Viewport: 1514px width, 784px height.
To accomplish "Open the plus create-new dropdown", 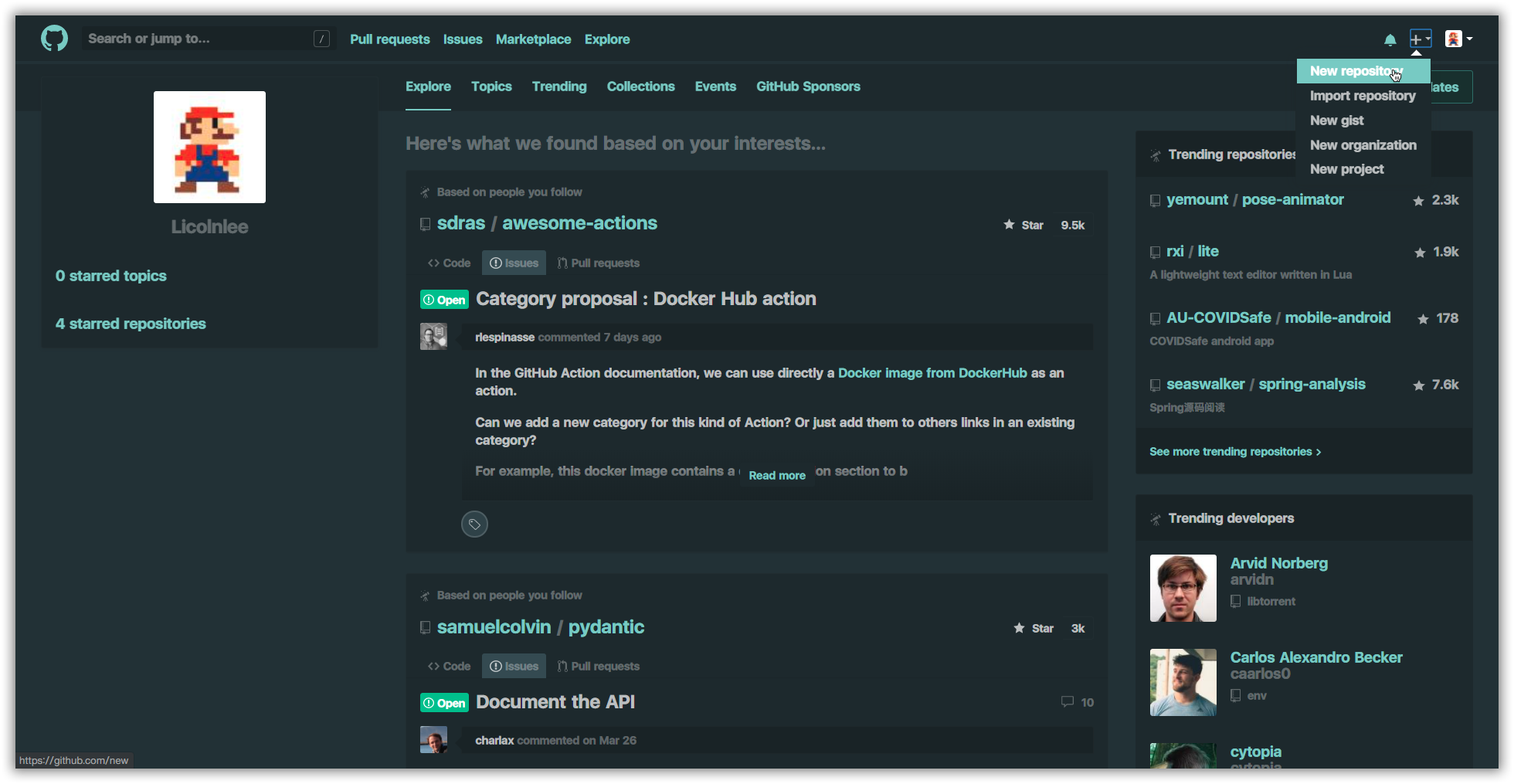I will [1420, 39].
